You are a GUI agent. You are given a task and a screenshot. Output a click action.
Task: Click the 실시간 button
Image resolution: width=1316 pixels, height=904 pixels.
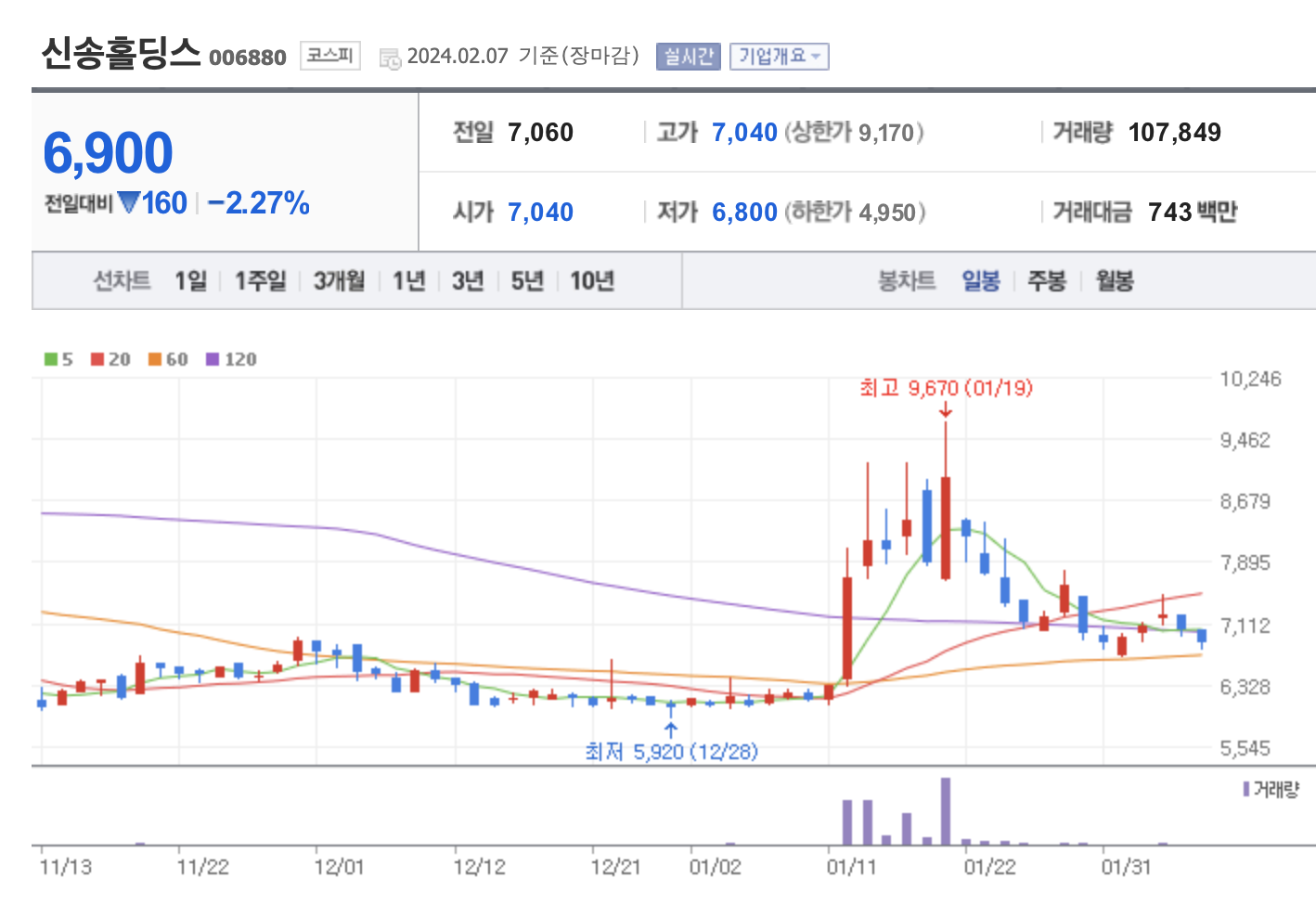click(x=689, y=57)
